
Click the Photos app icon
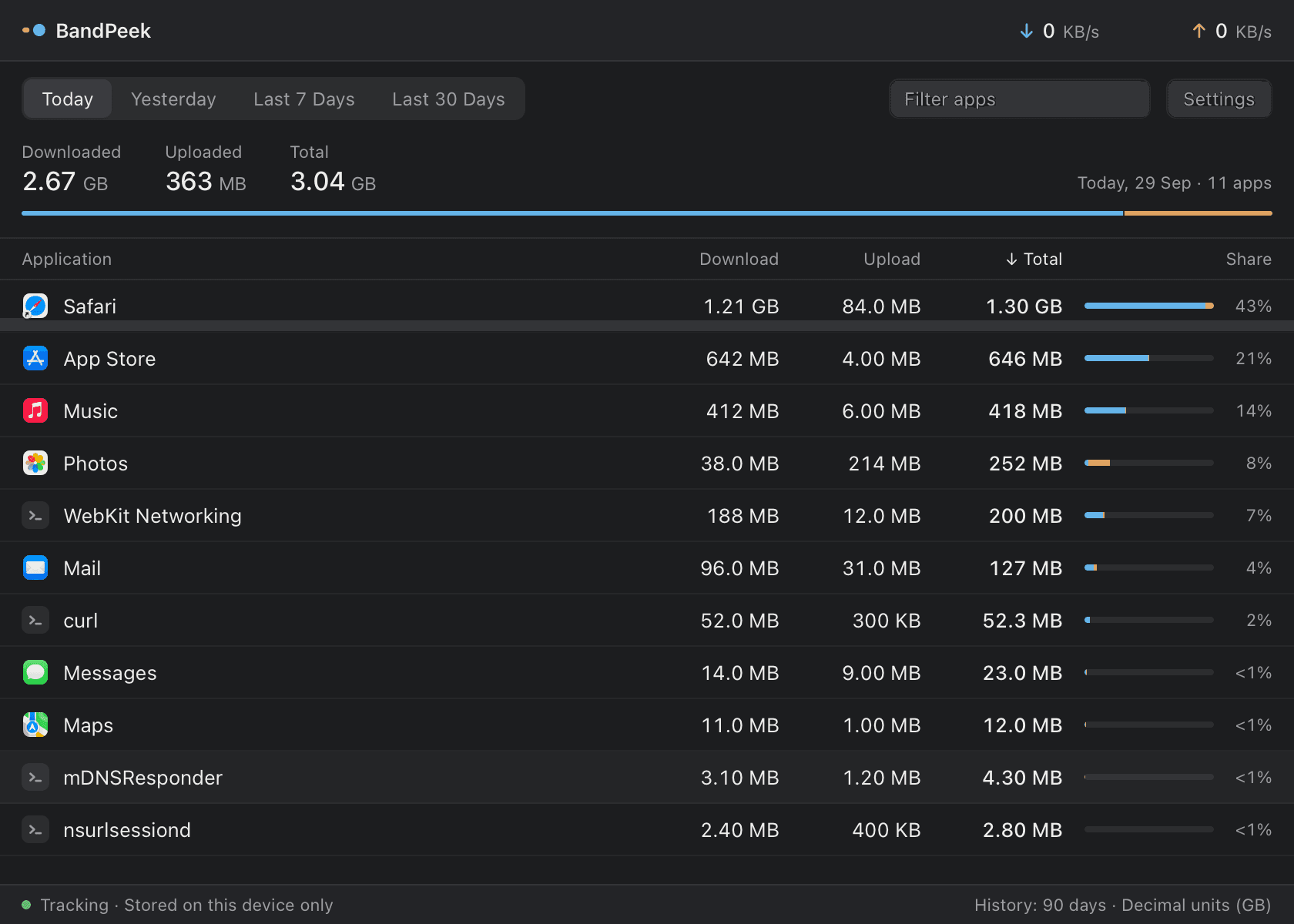(x=35, y=464)
